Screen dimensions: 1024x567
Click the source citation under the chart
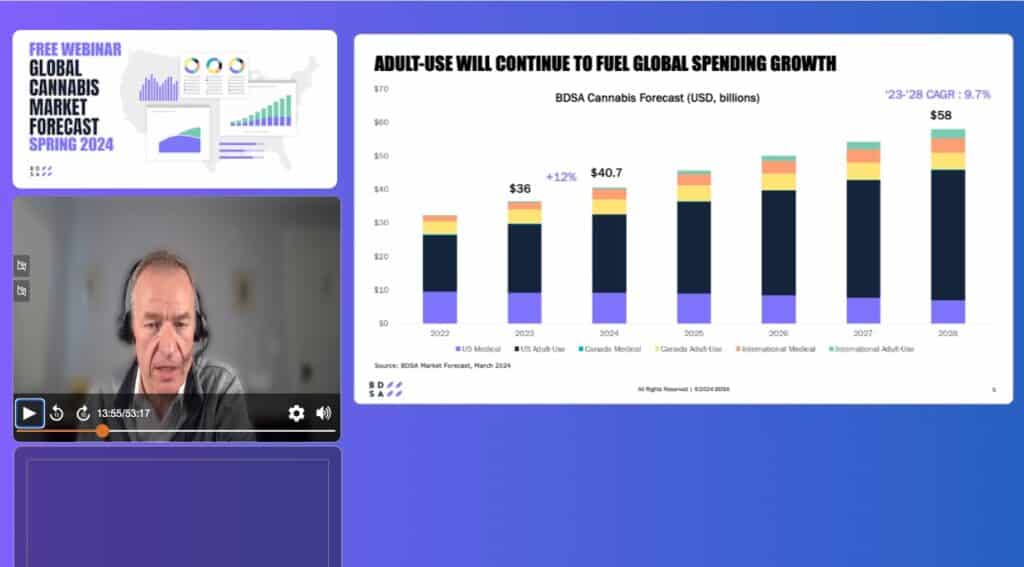point(442,366)
